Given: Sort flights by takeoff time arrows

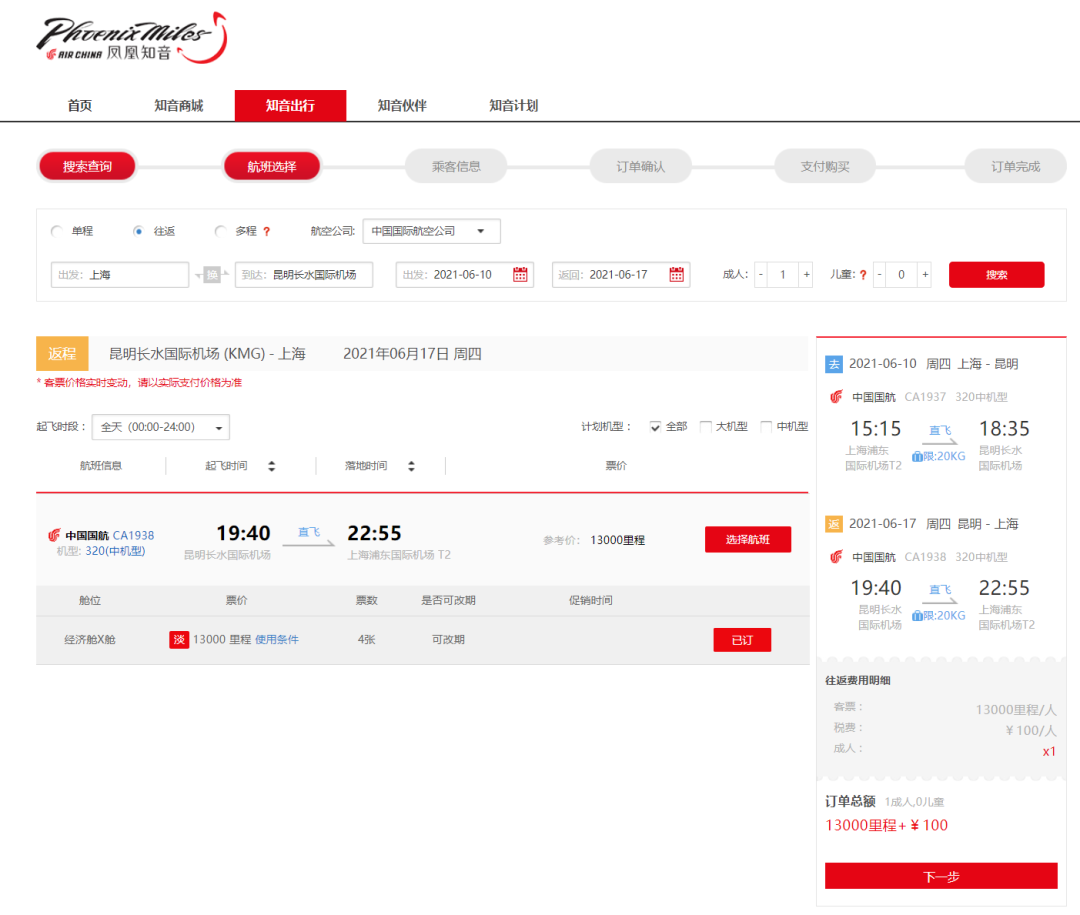Looking at the screenshot, I should (x=271, y=466).
